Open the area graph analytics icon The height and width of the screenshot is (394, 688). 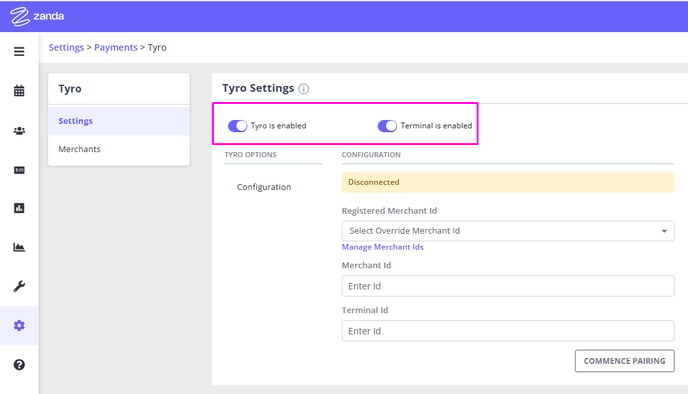point(19,247)
